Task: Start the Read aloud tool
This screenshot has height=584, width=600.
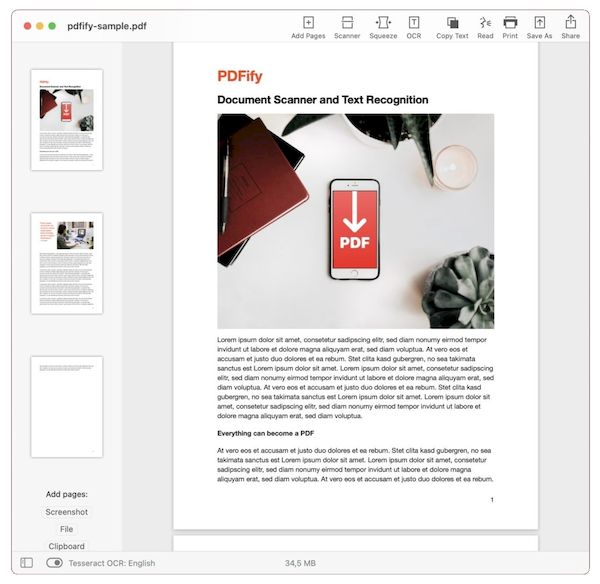Action: (485, 23)
